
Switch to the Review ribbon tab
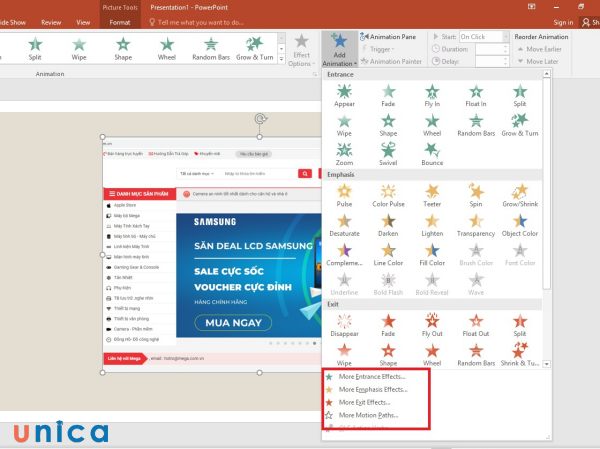51,23
